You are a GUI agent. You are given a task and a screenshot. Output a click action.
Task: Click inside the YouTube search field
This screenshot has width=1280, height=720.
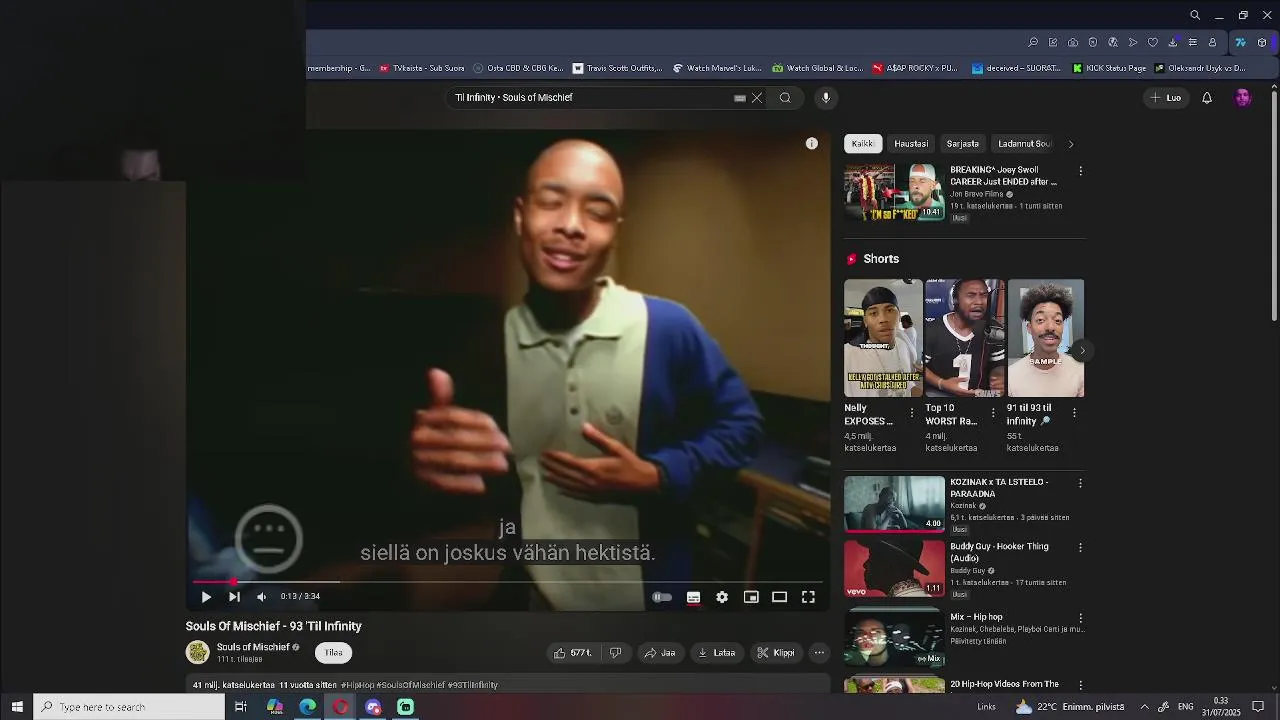pos(590,98)
